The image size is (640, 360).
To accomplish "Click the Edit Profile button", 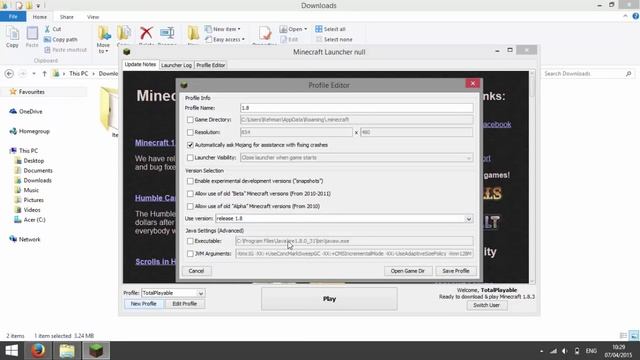I will point(184,304).
